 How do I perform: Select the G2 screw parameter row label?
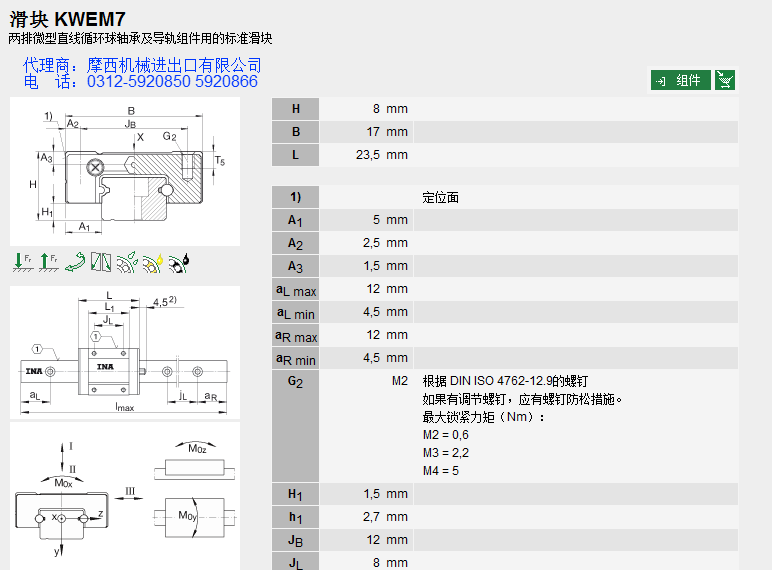(295, 381)
